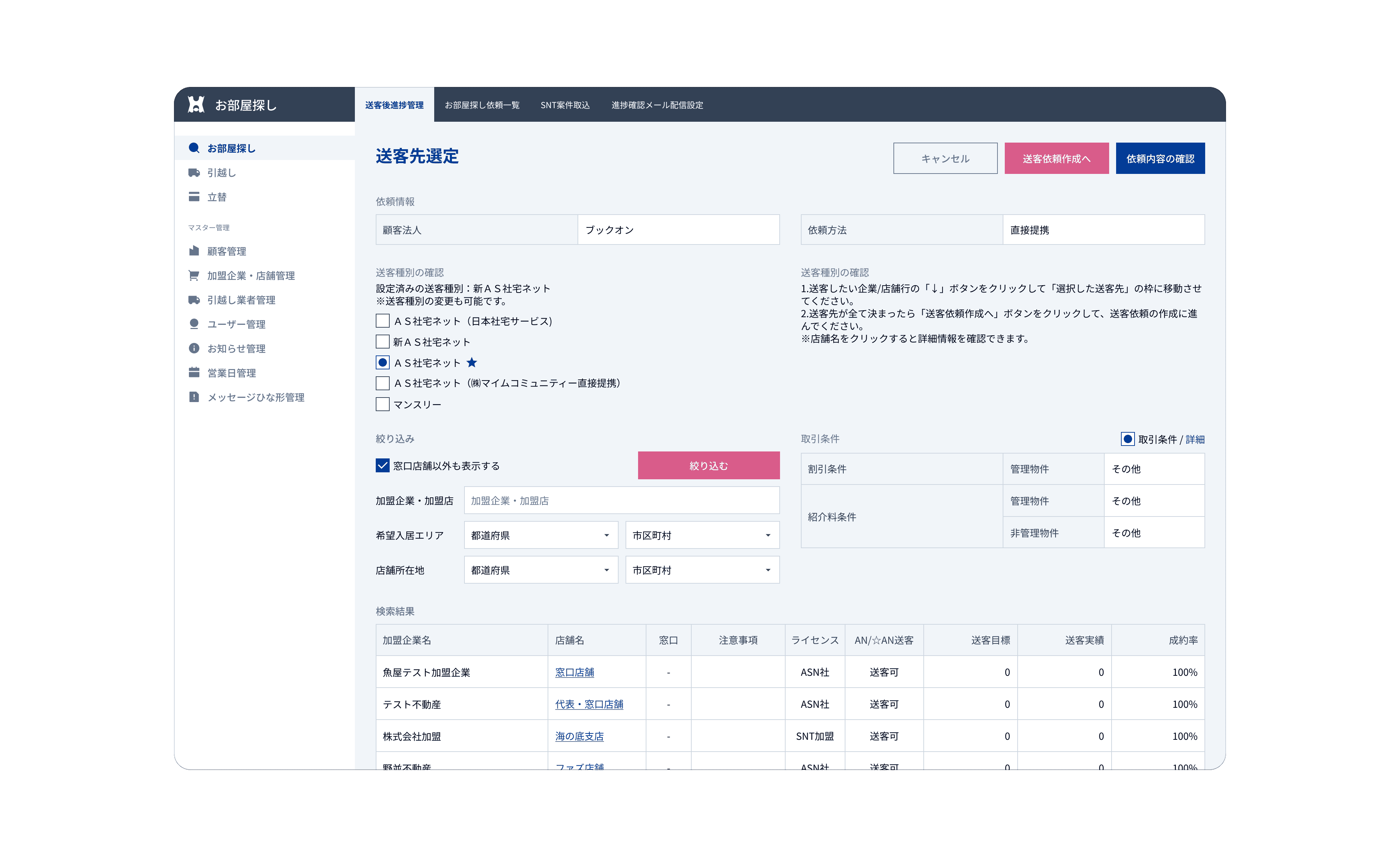
Task: Click the card icon beside 立替
Action: (x=194, y=197)
